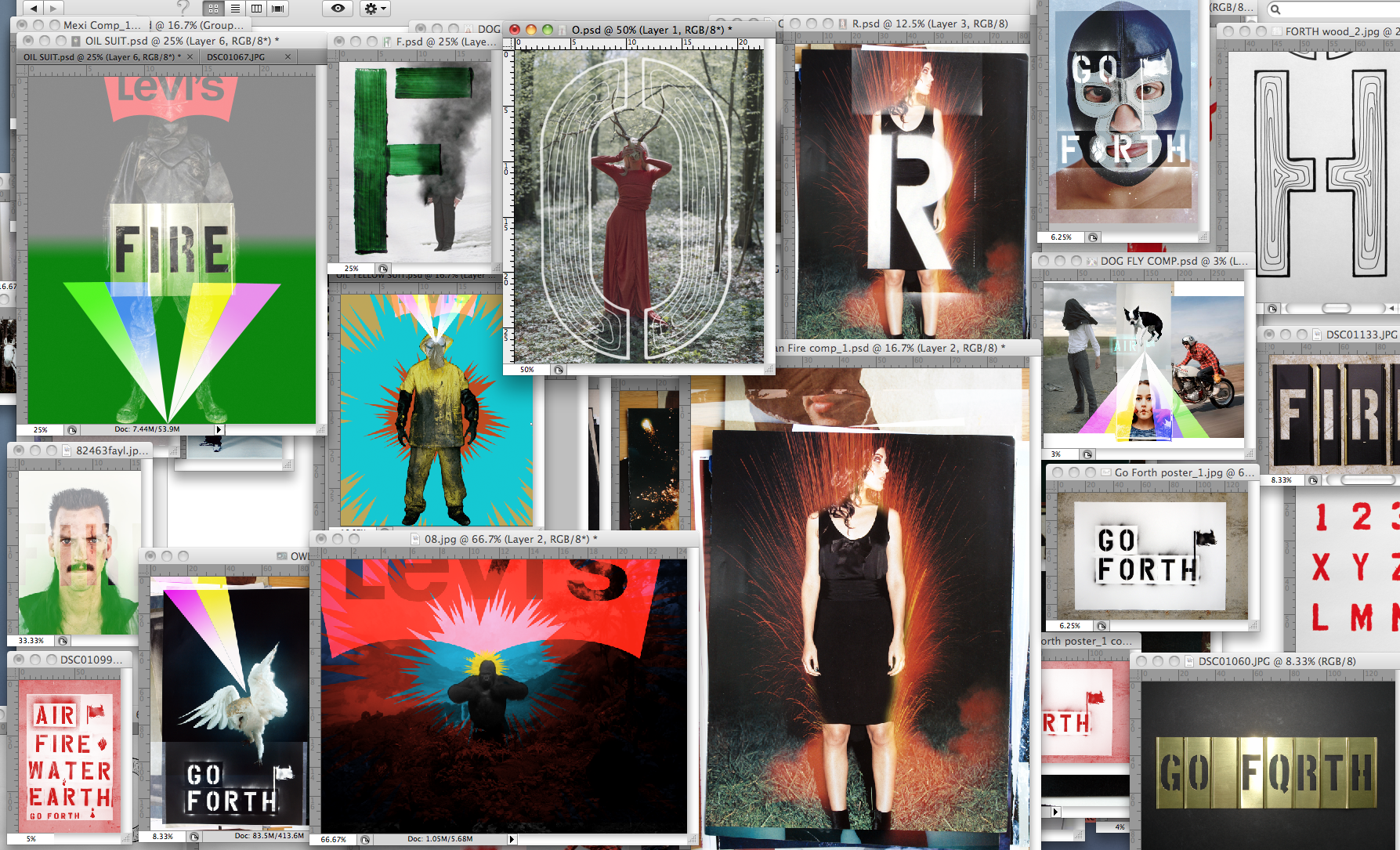Click status icon beside 25% in OIL SUIT window
Screen dimensions: 1400x850
(72, 429)
